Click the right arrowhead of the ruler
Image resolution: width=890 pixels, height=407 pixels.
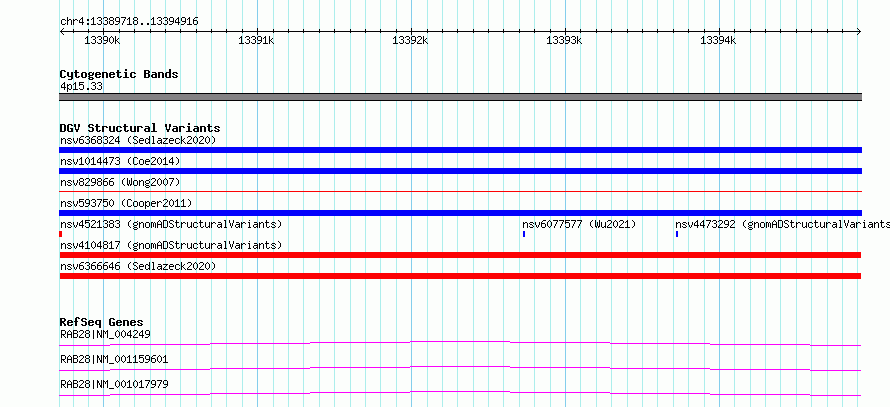[859, 31]
